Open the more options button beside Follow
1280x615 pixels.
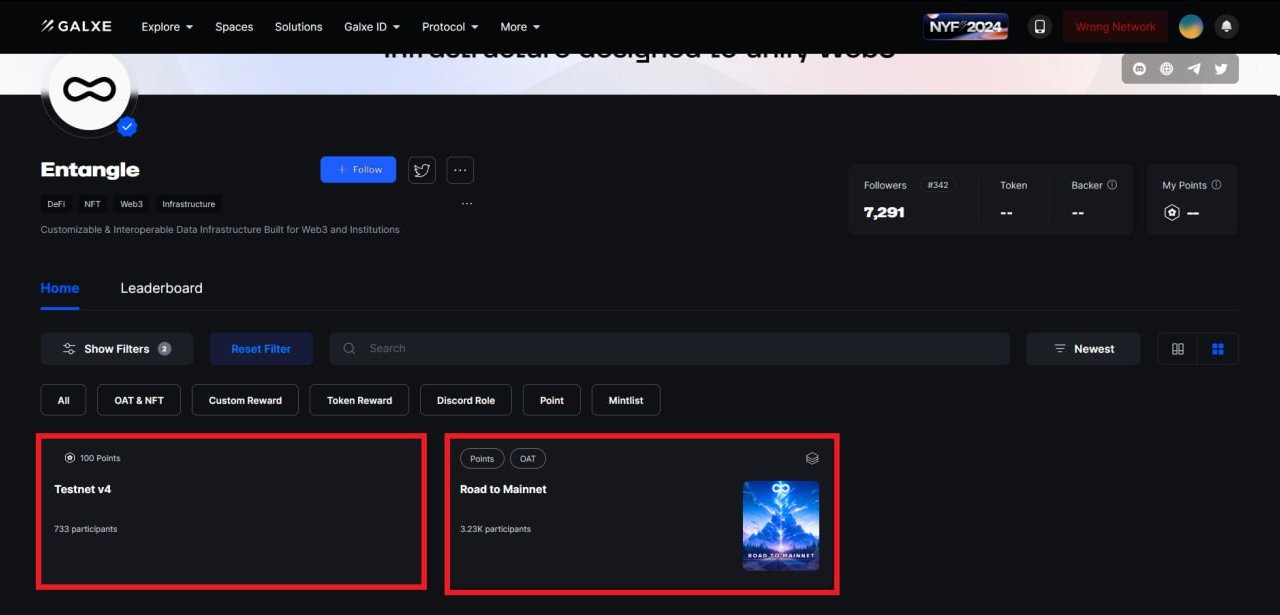pos(460,170)
